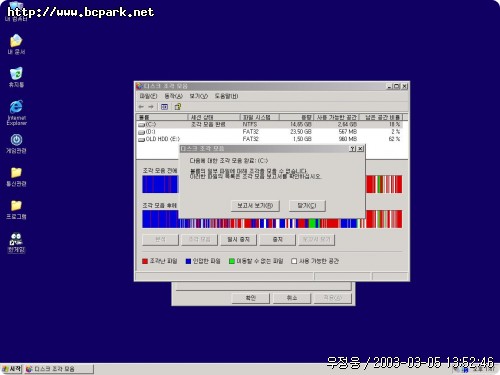The height and width of the screenshot is (375, 500).
Task: Open the 동작(A) menu
Action: tap(173, 96)
